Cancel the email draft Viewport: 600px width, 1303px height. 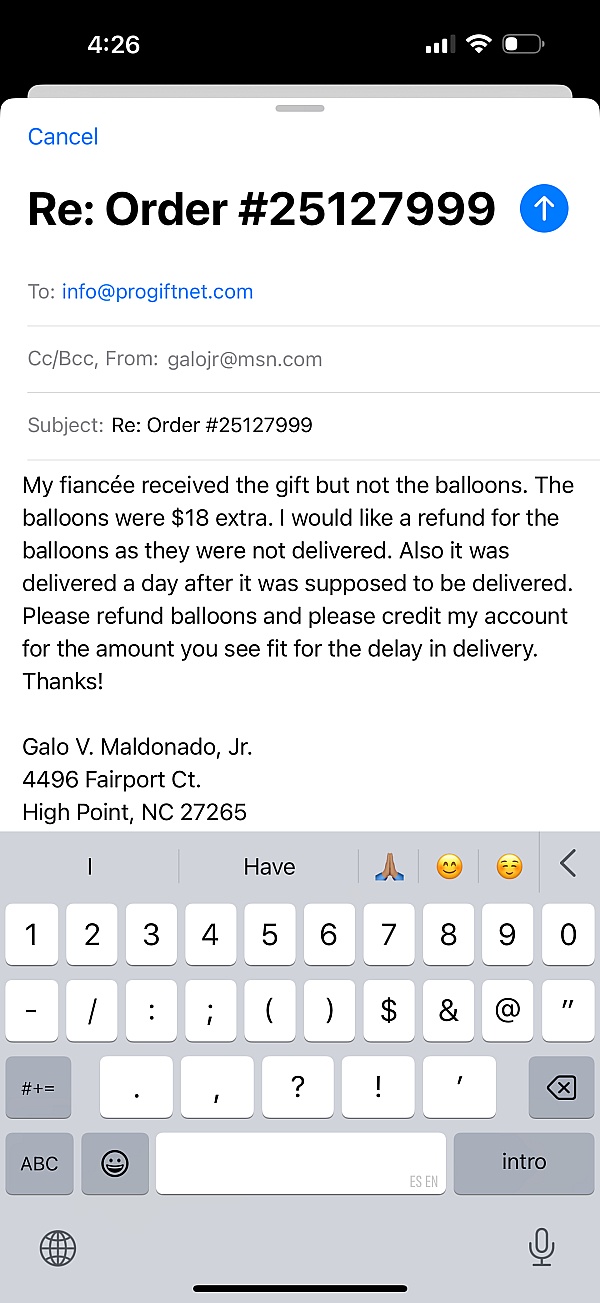[x=63, y=137]
